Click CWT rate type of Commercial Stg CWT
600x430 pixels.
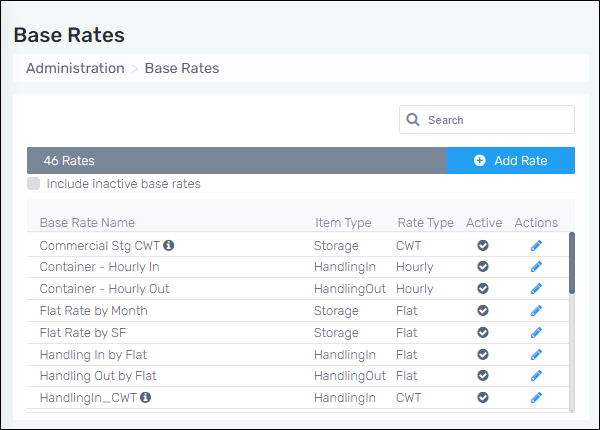pyautogui.click(x=408, y=246)
